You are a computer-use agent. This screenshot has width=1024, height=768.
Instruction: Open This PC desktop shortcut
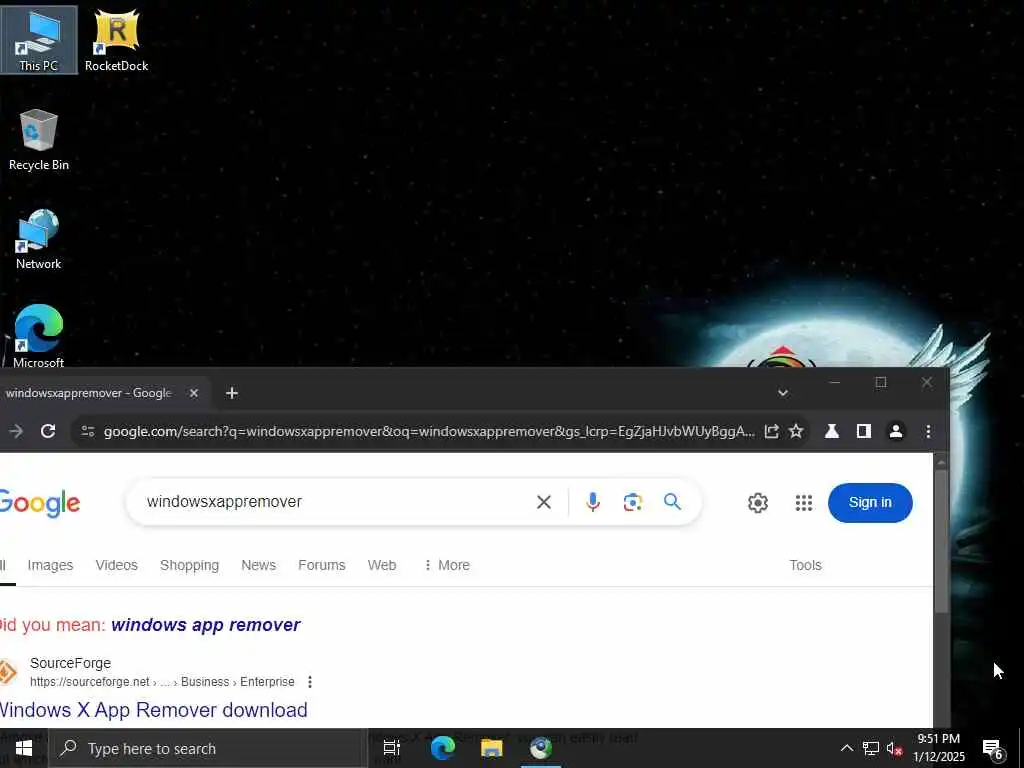coord(39,40)
